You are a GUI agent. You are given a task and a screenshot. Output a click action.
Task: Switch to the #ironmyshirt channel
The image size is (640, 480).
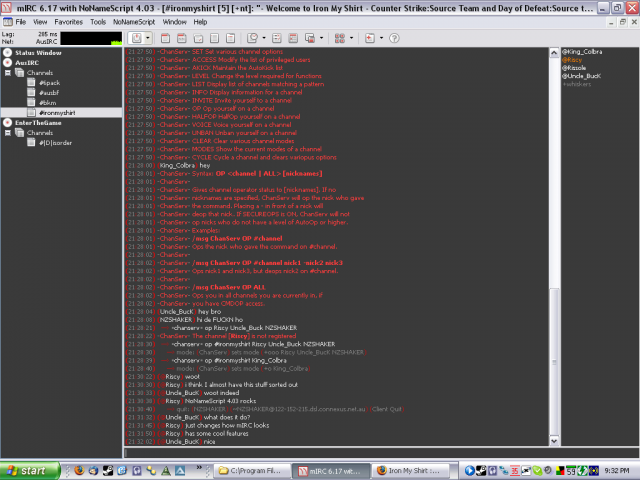point(57,113)
